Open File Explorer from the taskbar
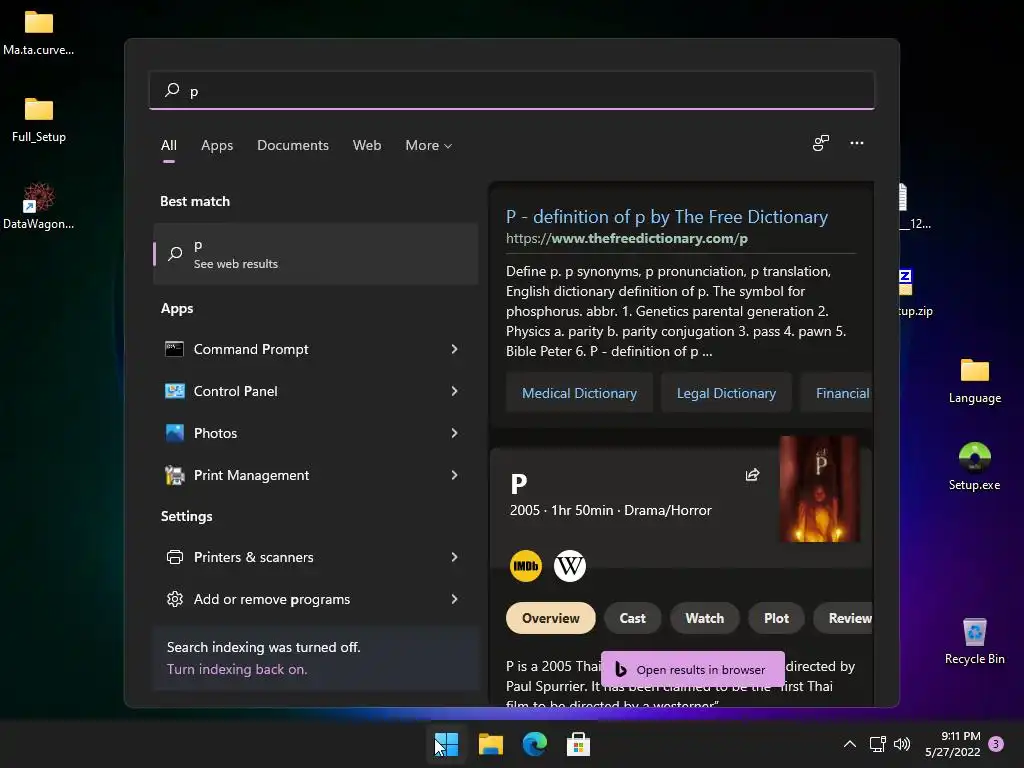Viewport: 1024px width, 768px height. click(x=490, y=744)
